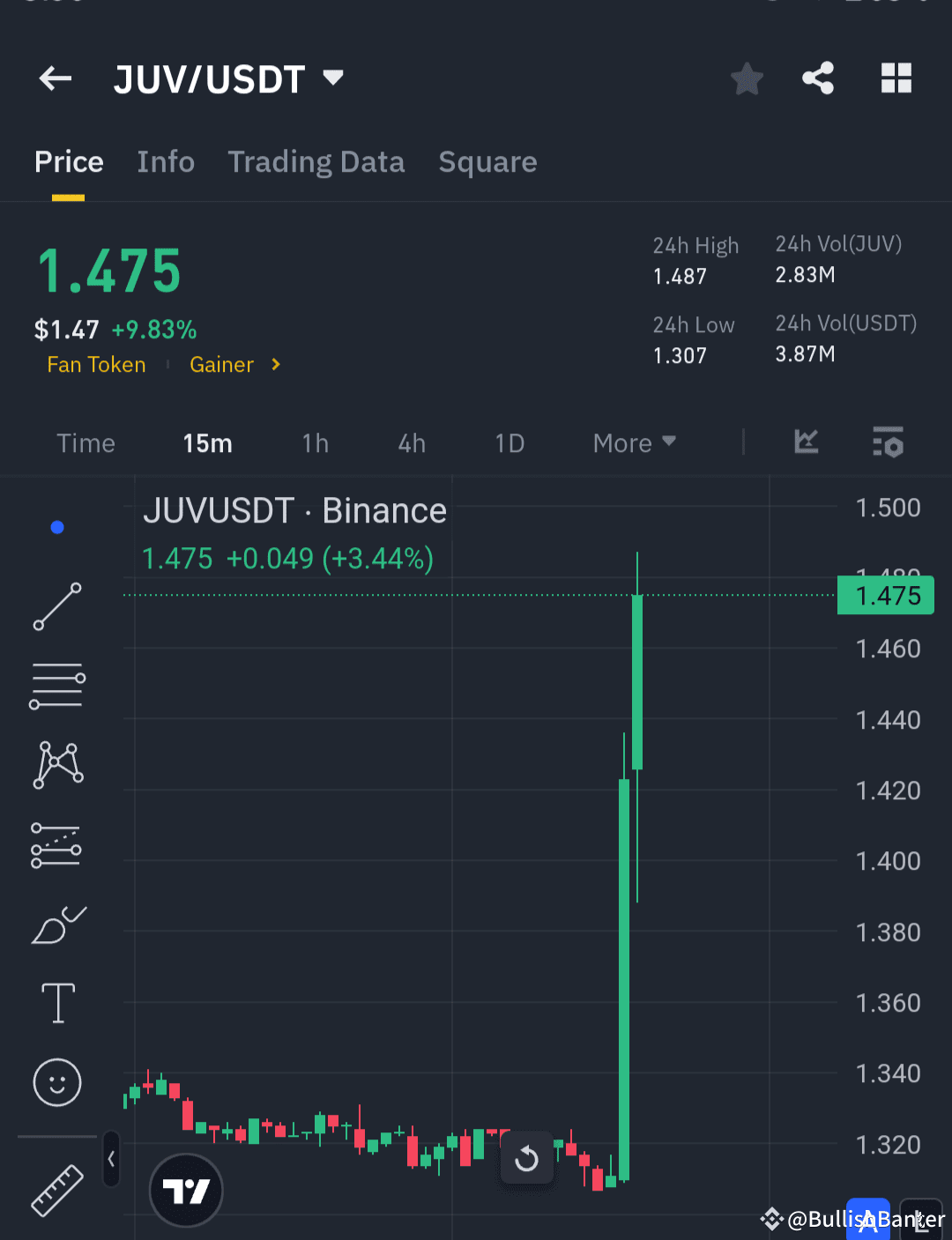Open the horizontal lines drawing tool

point(57,685)
